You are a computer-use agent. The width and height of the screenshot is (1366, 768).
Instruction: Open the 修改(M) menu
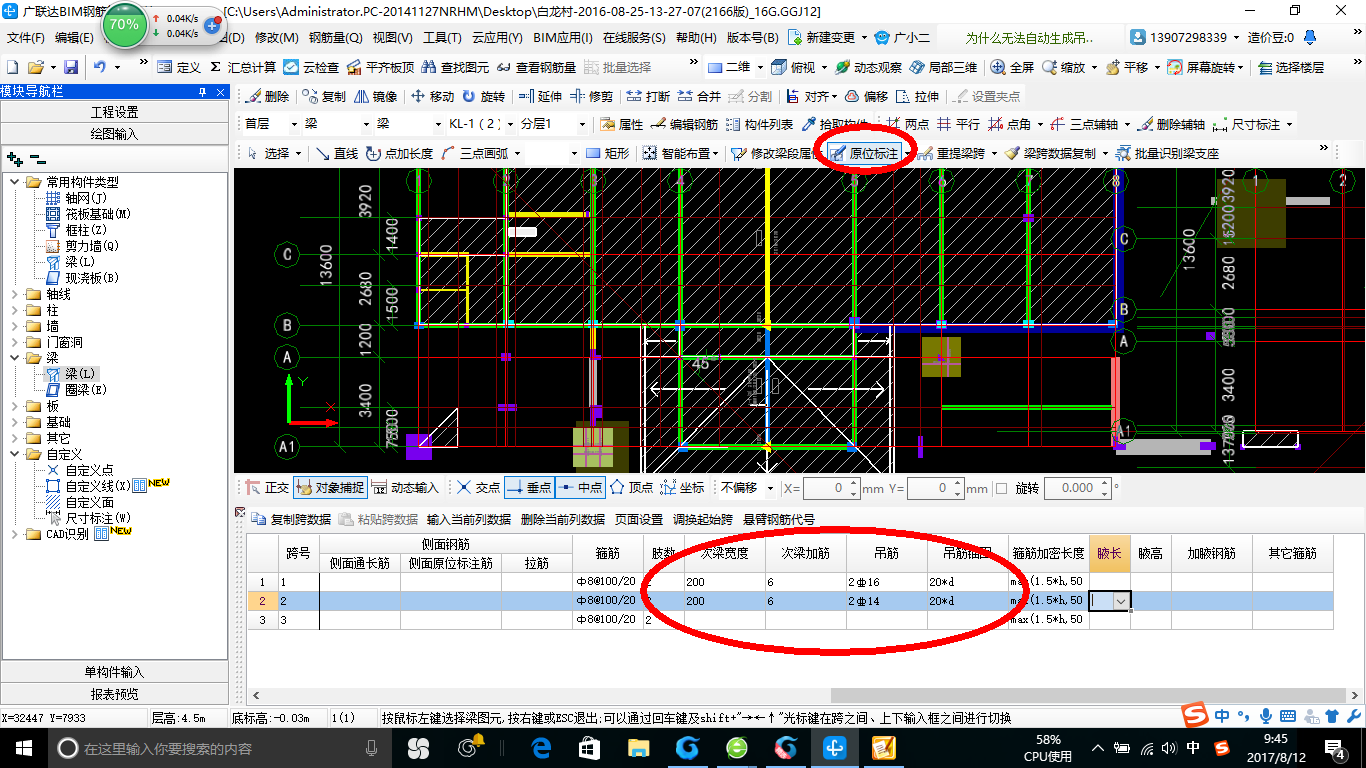(x=277, y=38)
